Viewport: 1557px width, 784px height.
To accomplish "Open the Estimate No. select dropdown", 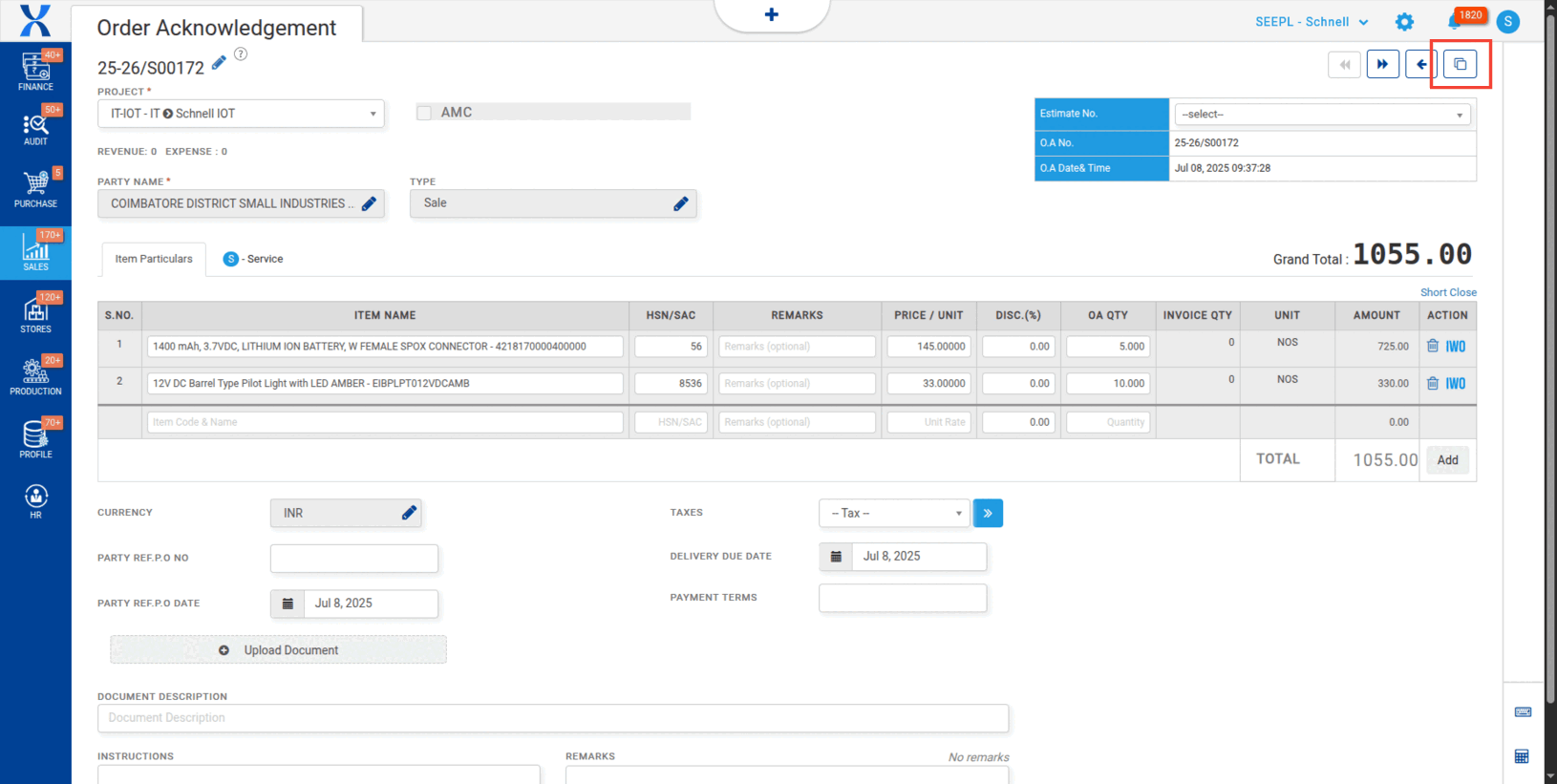I will coord(1321,115).
